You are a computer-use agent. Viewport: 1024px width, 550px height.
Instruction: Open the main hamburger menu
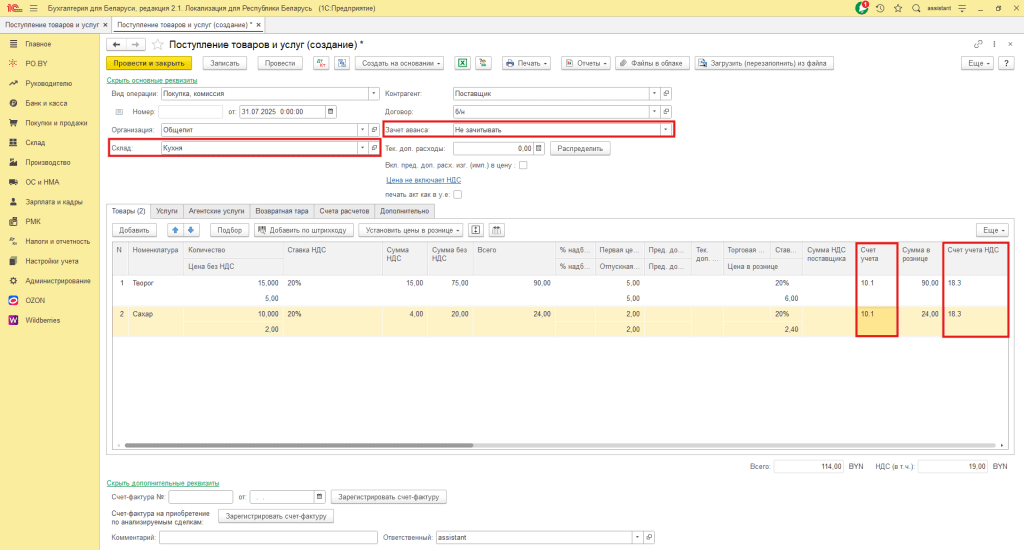33,8
